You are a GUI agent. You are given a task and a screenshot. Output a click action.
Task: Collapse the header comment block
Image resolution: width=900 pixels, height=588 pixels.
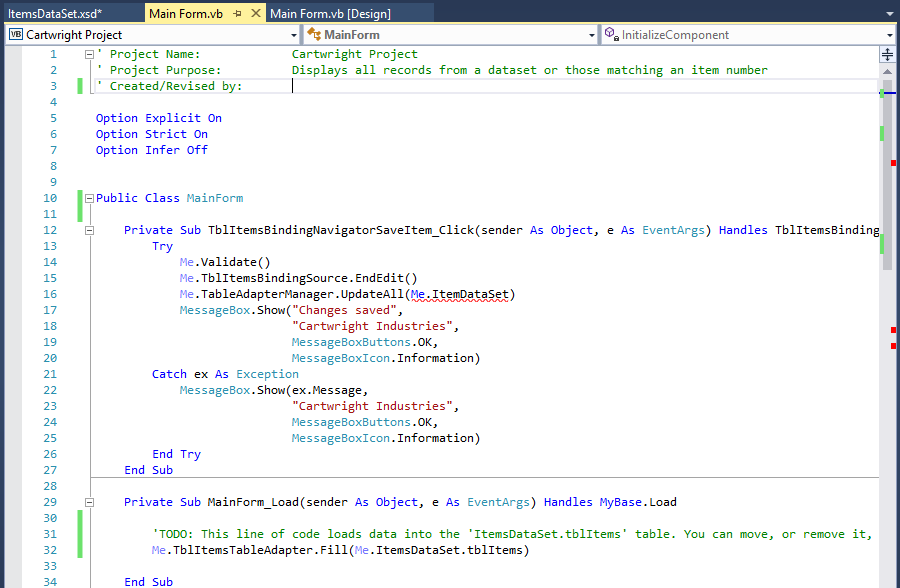(x=88, y=53)
